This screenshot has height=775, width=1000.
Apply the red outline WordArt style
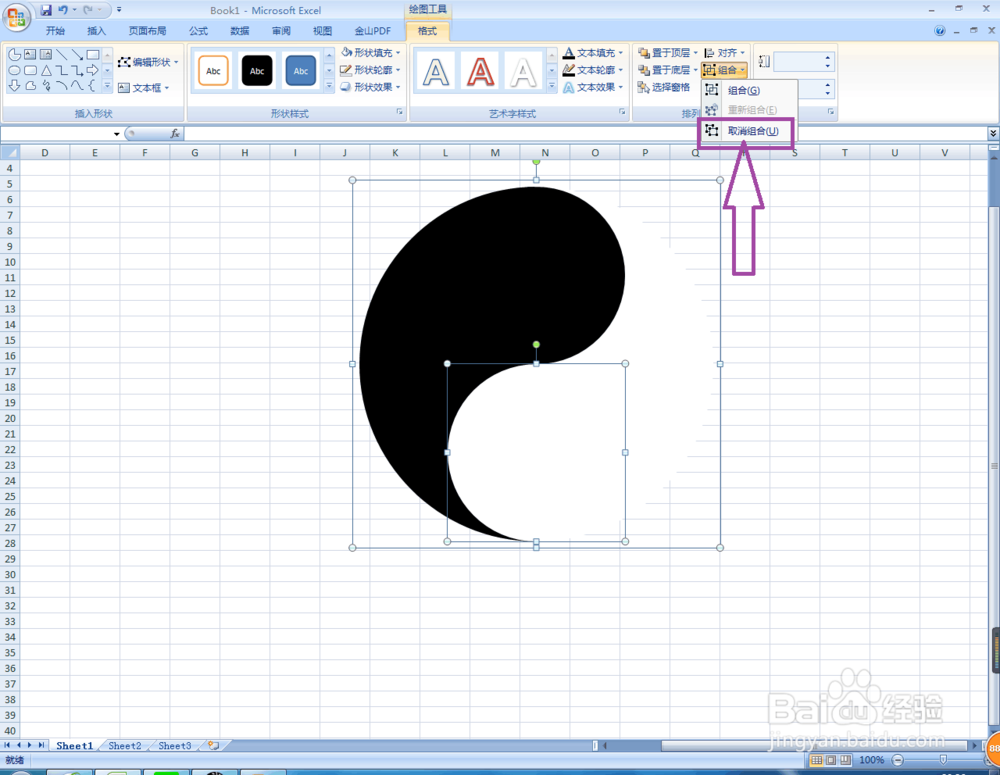pyautogui.click(x=480, y=71)
